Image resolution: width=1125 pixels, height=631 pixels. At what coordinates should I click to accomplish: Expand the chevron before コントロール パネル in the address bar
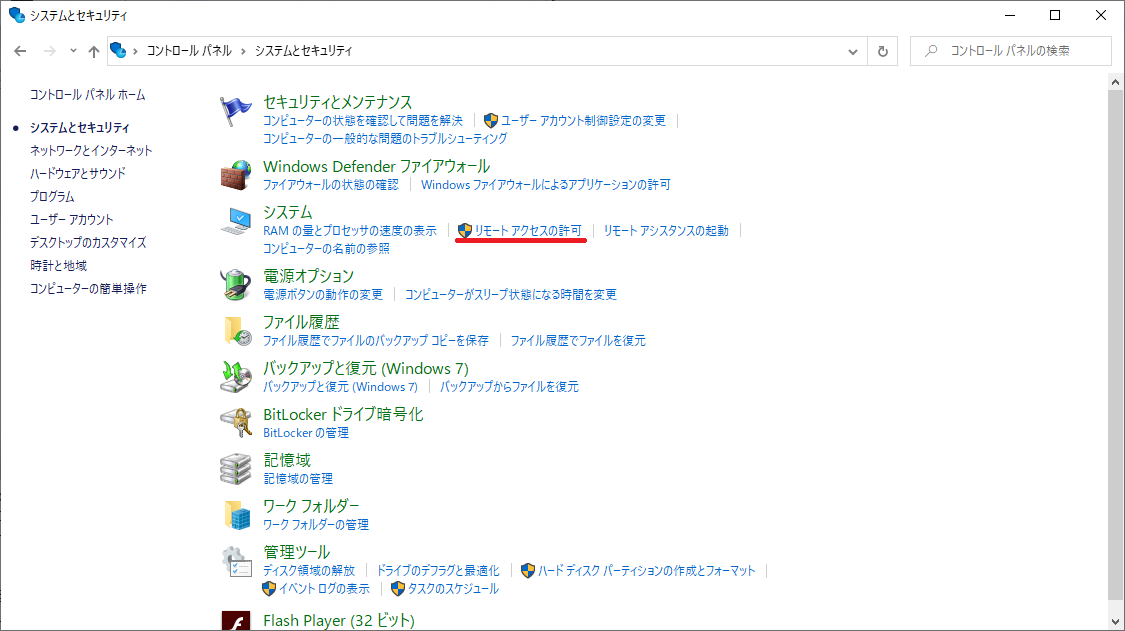tap(135, 51)
